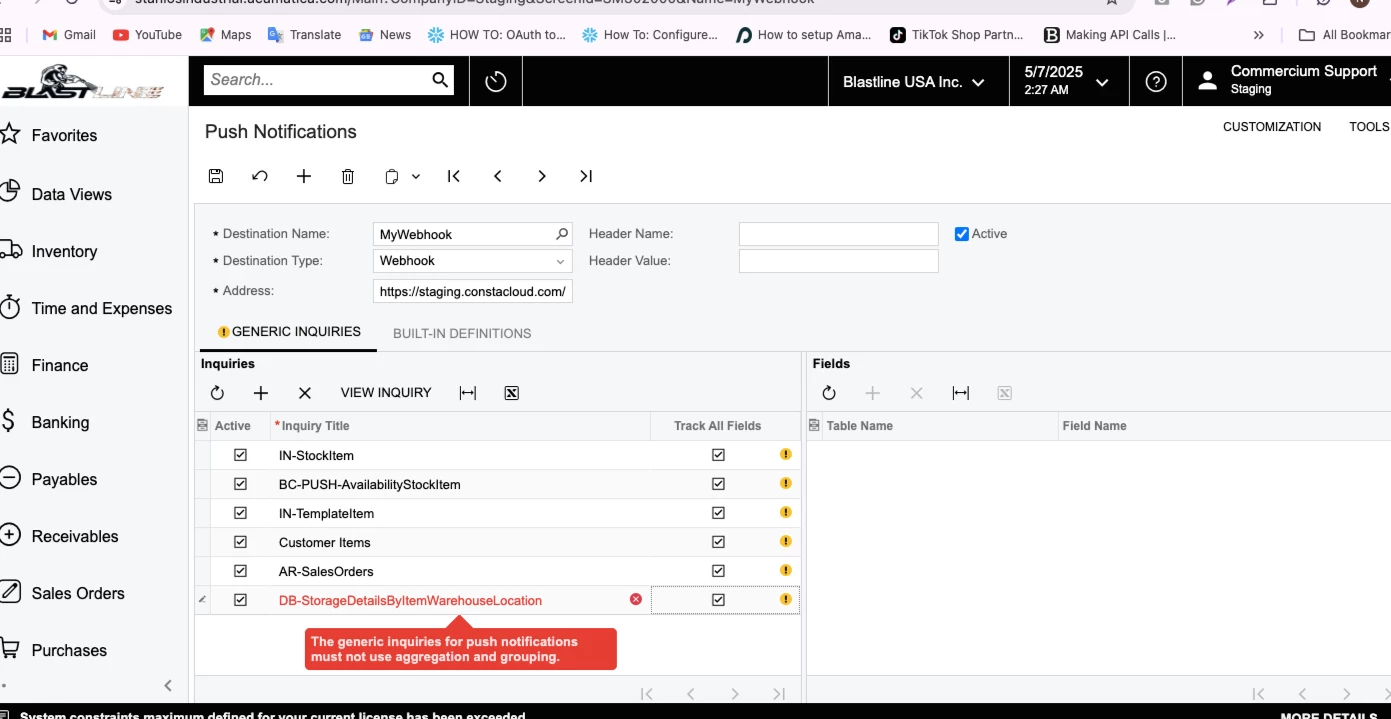This screenshot has height=719, width=1391.
Task: Switch to the Built-In Definitions tab
Action: point(462,333)
